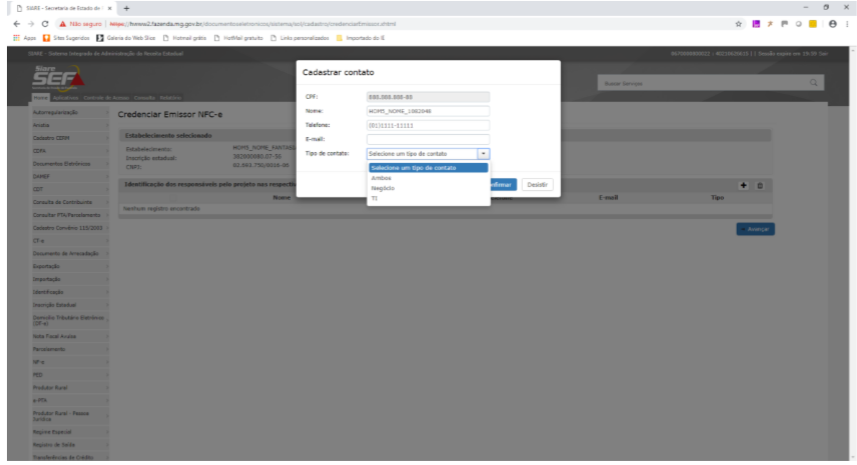Switch to the Home tab
The width and height of the screenshot is (857, 465).
click(x=40, y=97)
